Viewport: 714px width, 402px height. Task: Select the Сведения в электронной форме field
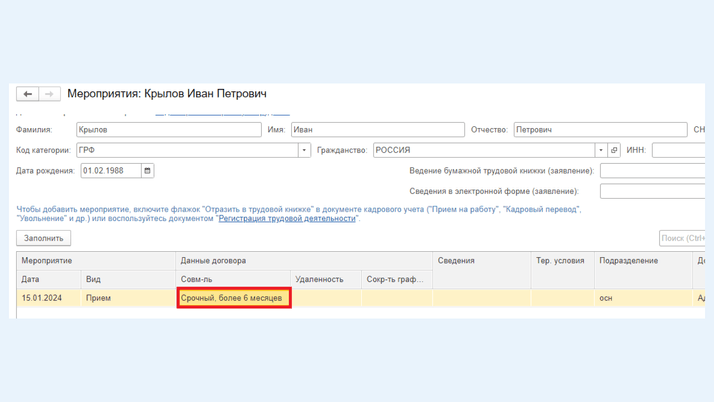click(x=654, y=191)
